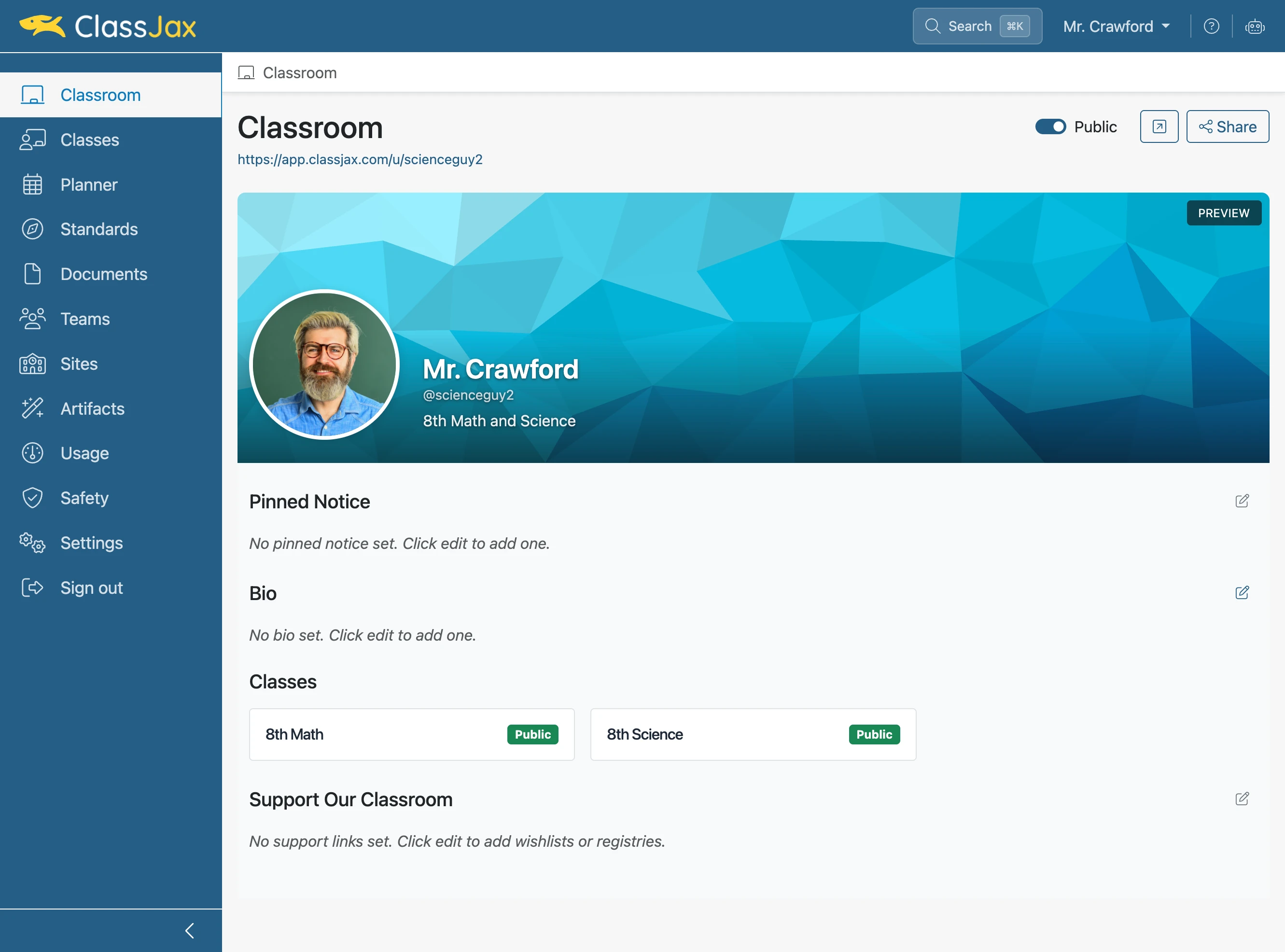Edit the Bio section
The width and height of the screenshot is (1285, 952).
[1242, 592]
